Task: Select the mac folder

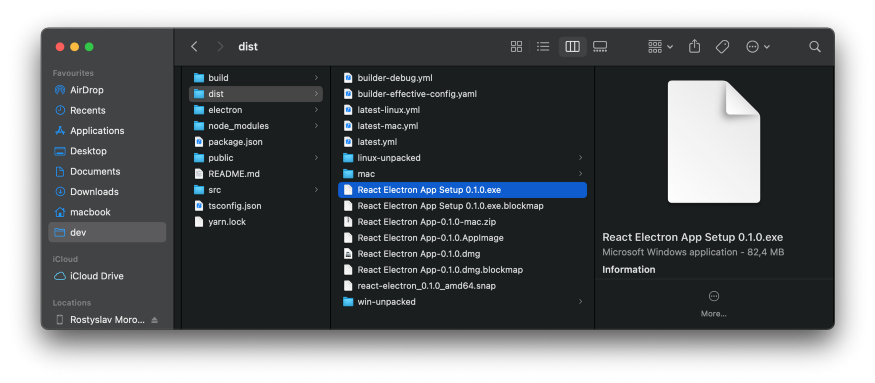Action: 462,174
